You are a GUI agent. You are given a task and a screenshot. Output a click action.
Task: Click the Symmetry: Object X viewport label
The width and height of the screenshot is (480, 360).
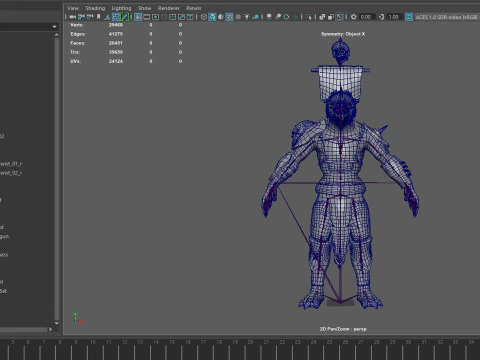343,34
